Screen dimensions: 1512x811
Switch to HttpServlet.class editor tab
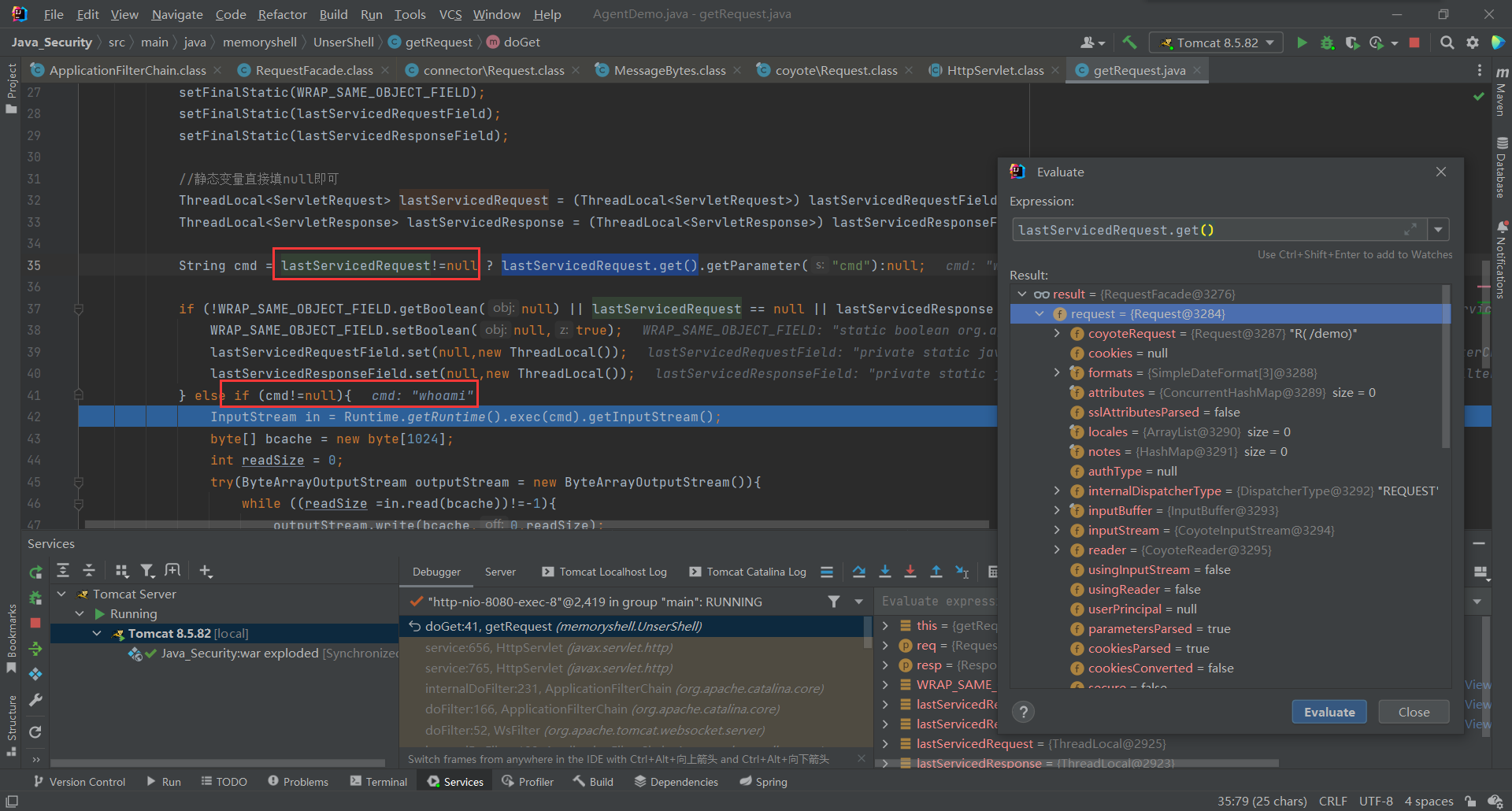[x=995, y=70]
